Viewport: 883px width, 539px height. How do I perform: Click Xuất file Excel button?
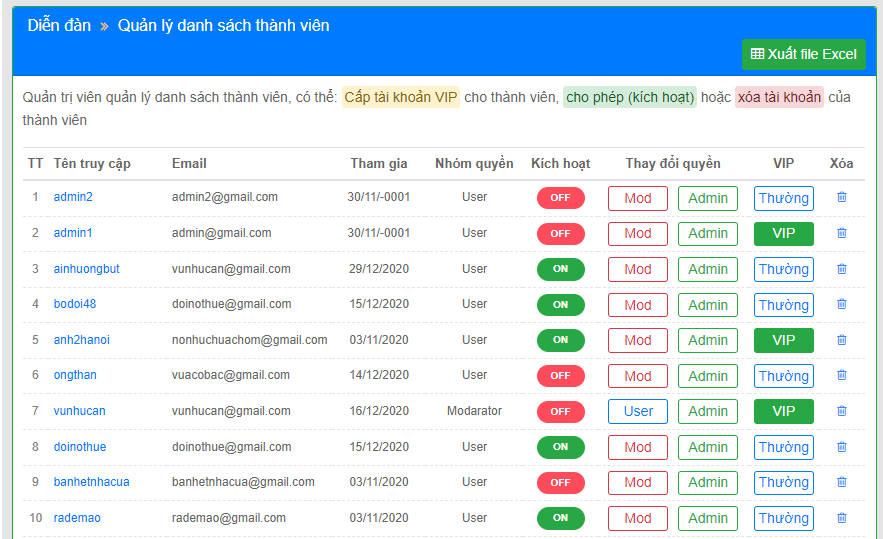coord(803,54)
